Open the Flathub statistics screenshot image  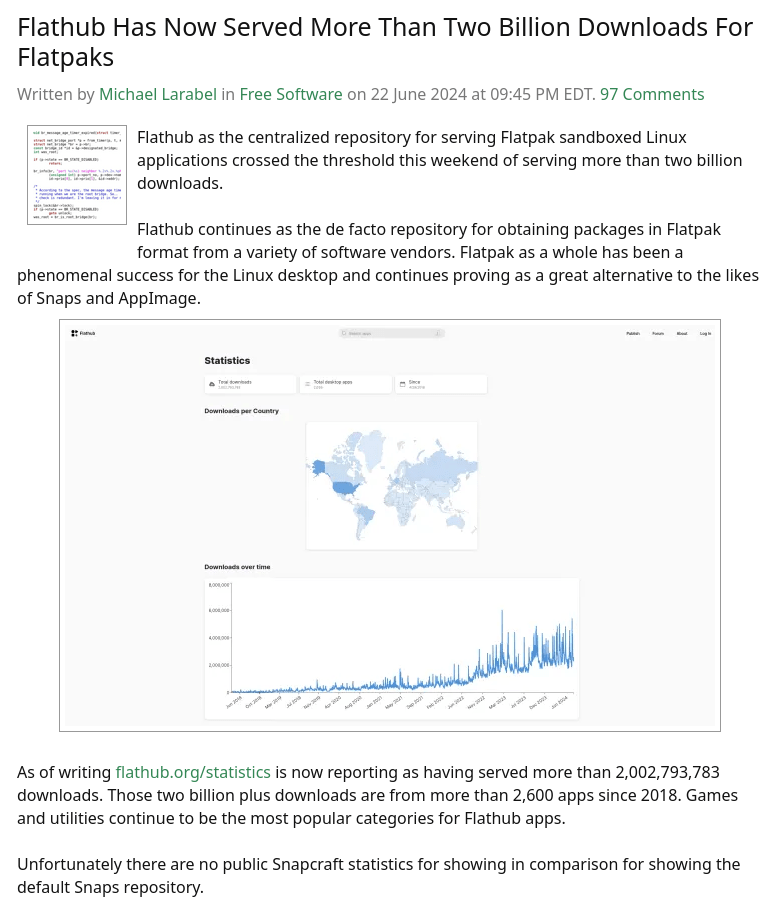pos(390,525)
